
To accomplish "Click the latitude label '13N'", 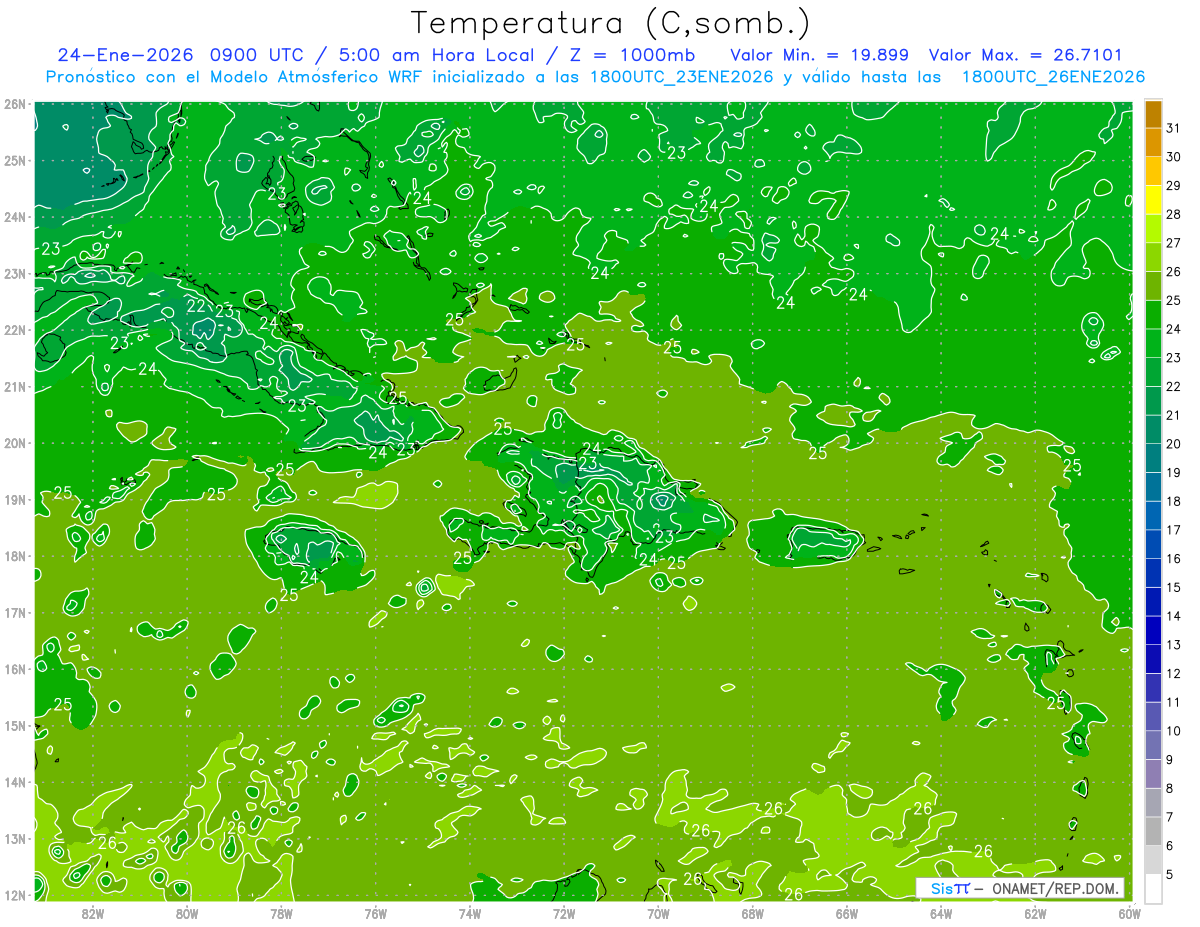I will 15,838.
